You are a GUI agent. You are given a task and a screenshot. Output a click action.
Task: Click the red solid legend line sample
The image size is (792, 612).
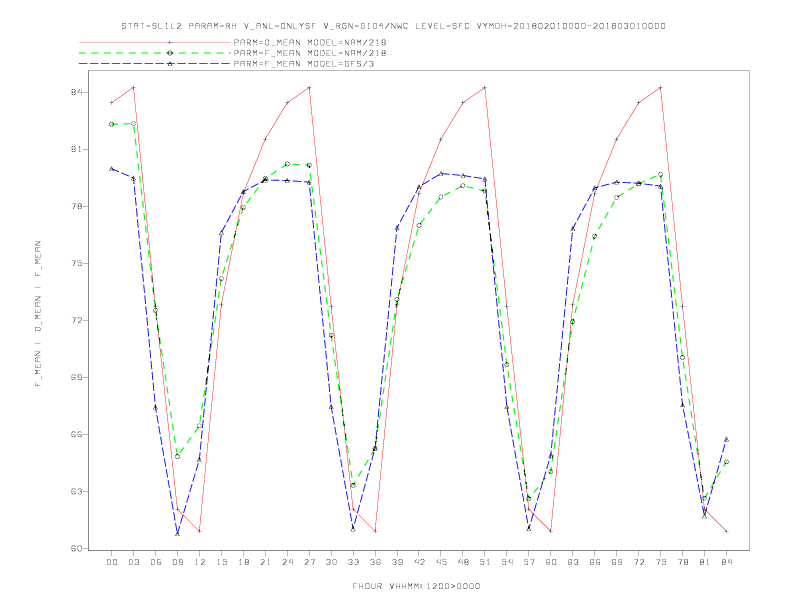click(155, 42)
